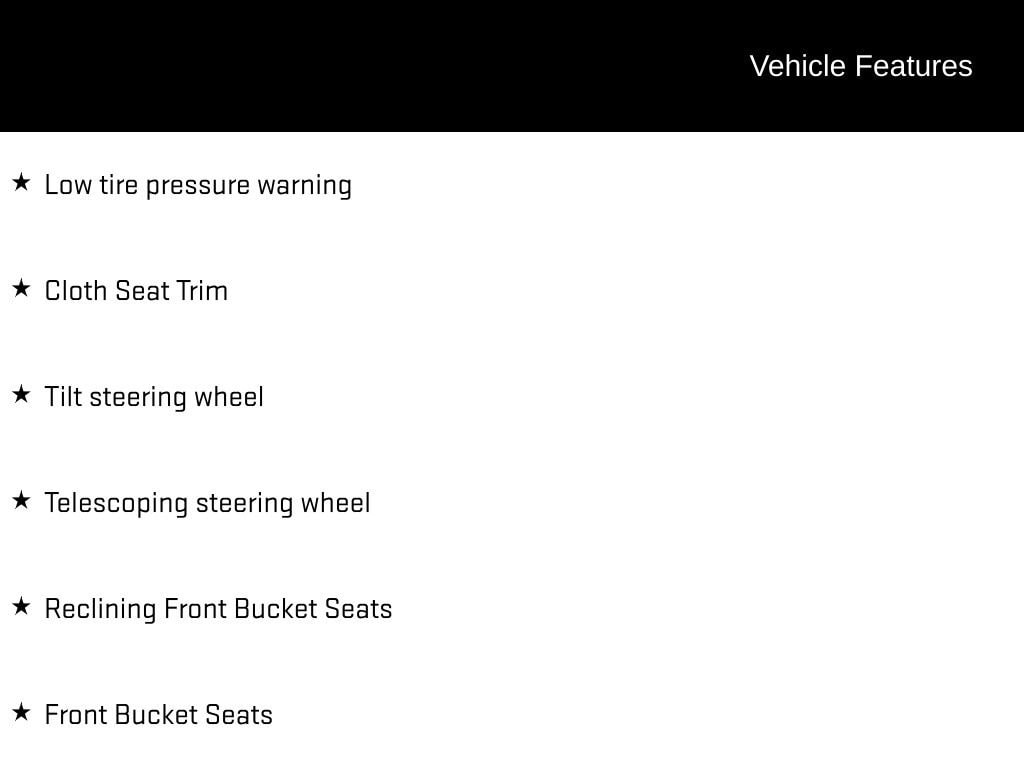Click the star beside Telescoping steering wheel
The height and width of the screenshot is (768, 1024).
pos(21,500)
